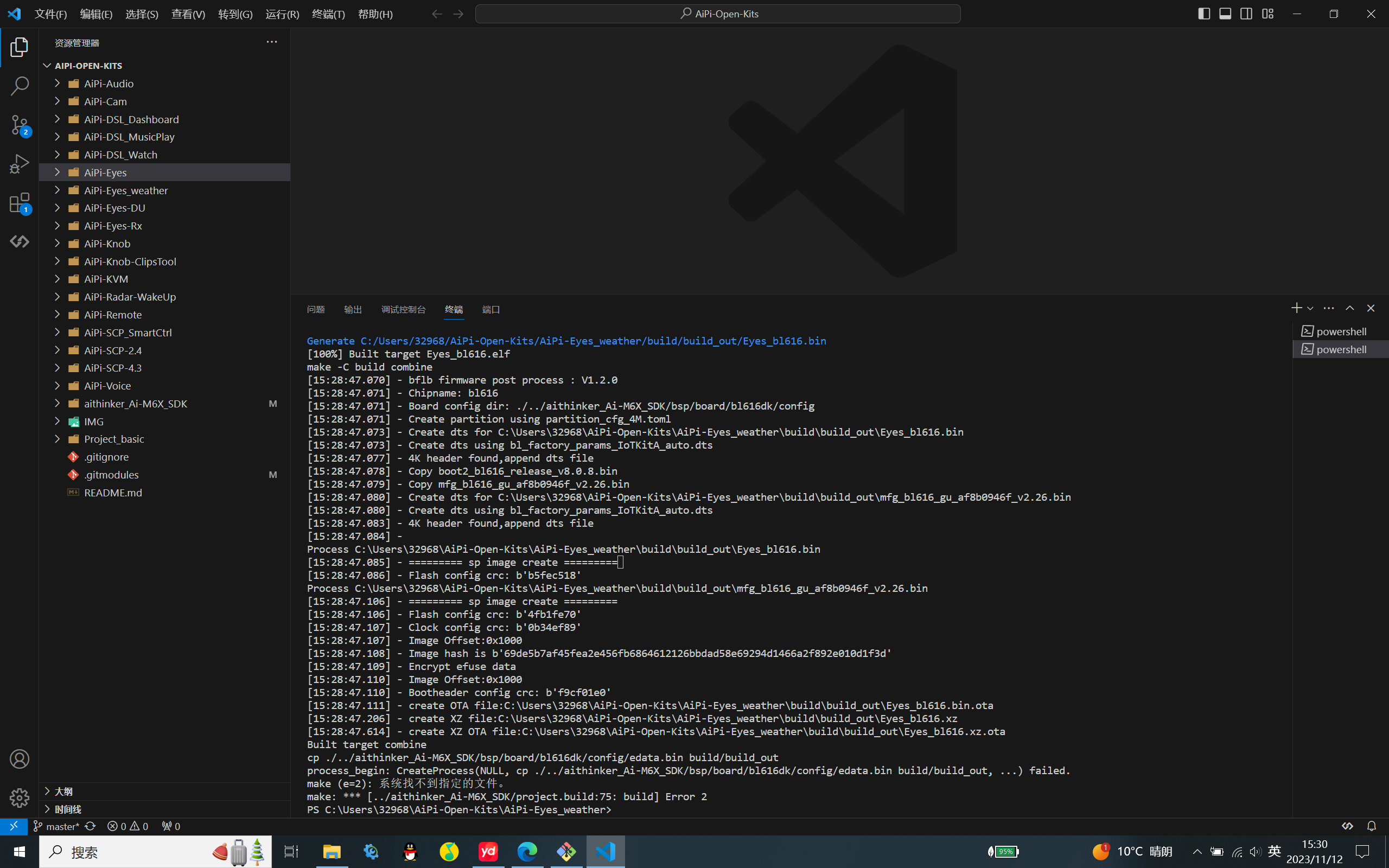Image resolution: width=1389 pixels, height=868 pixels.
Task: Close the terminal panel
Action: pyautogui.click(x=1371, y=308)
